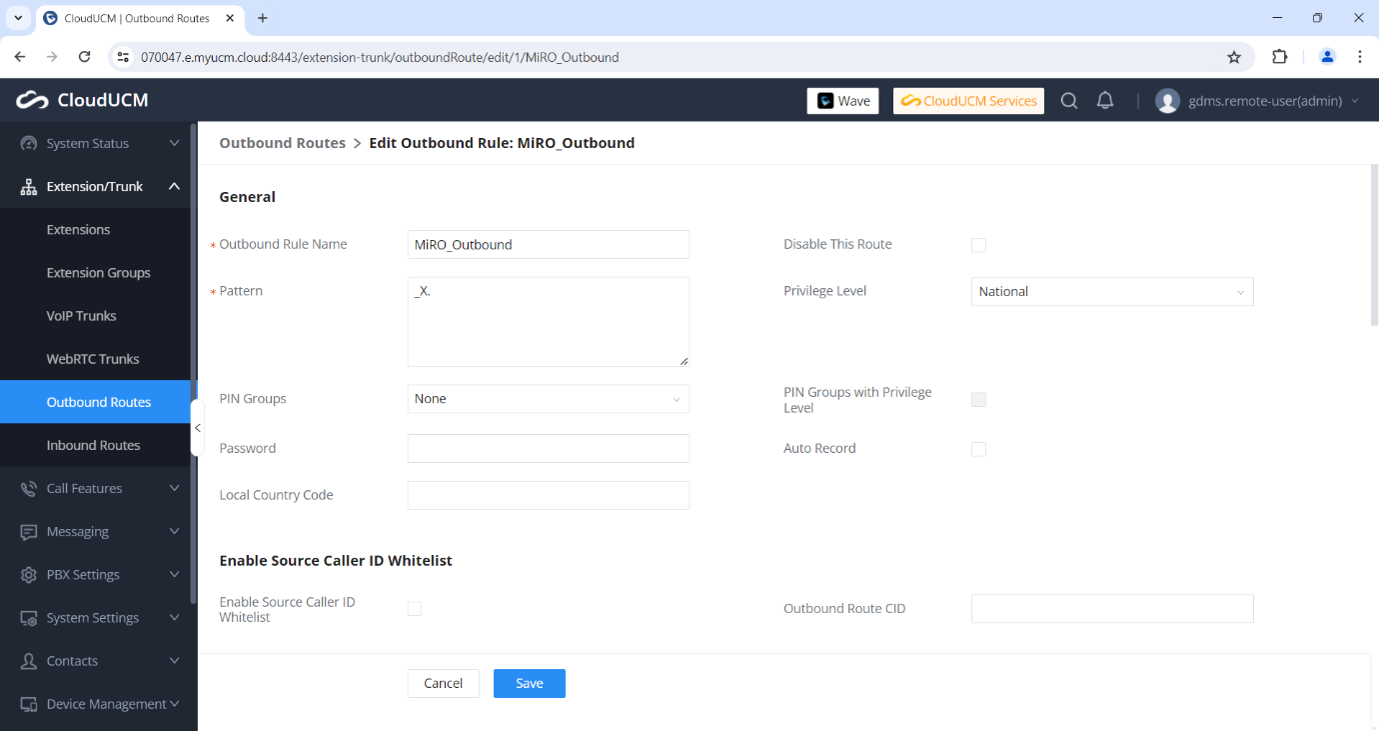Click the search magnifier icon in header
This screenshot has height=736, width=1384.
point(1069,101)
